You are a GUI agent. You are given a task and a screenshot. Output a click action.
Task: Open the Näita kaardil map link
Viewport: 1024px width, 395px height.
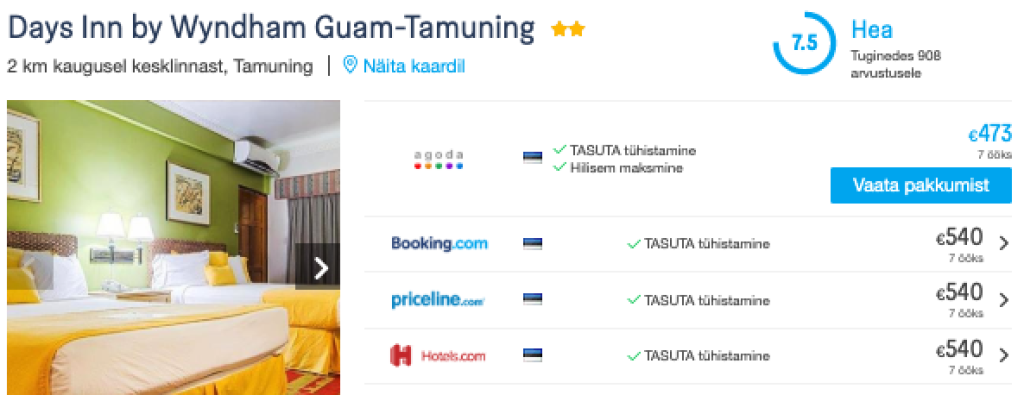point(414,66)
